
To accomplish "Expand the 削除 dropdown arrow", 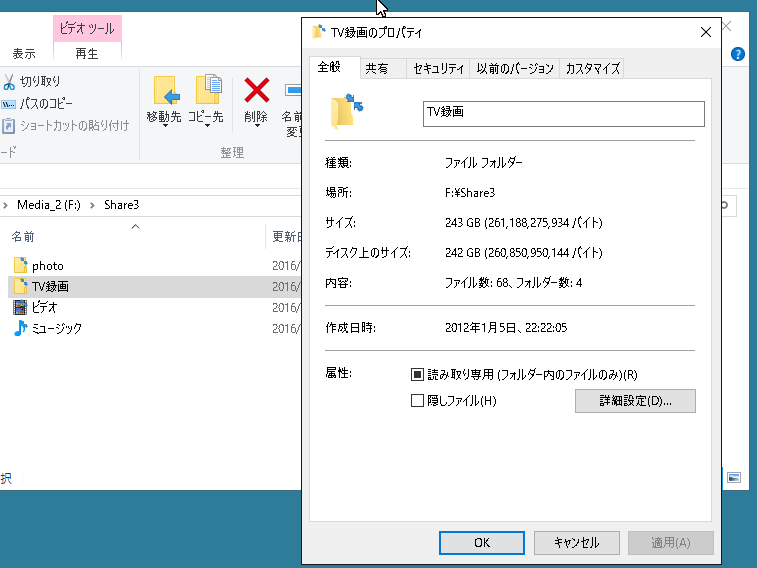I will (x=256, y=129).
